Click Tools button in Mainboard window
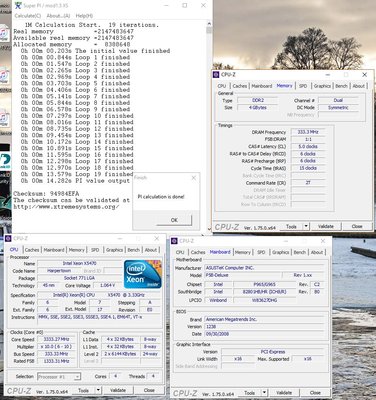 pos(249,393)
